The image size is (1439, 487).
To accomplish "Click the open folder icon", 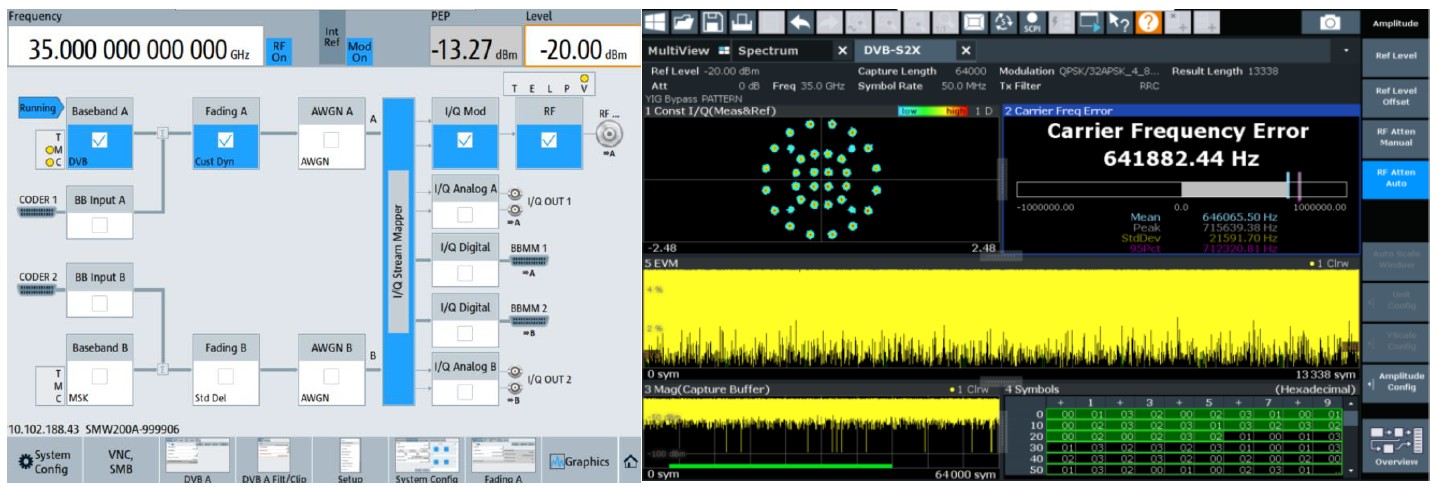I will 684,22.
